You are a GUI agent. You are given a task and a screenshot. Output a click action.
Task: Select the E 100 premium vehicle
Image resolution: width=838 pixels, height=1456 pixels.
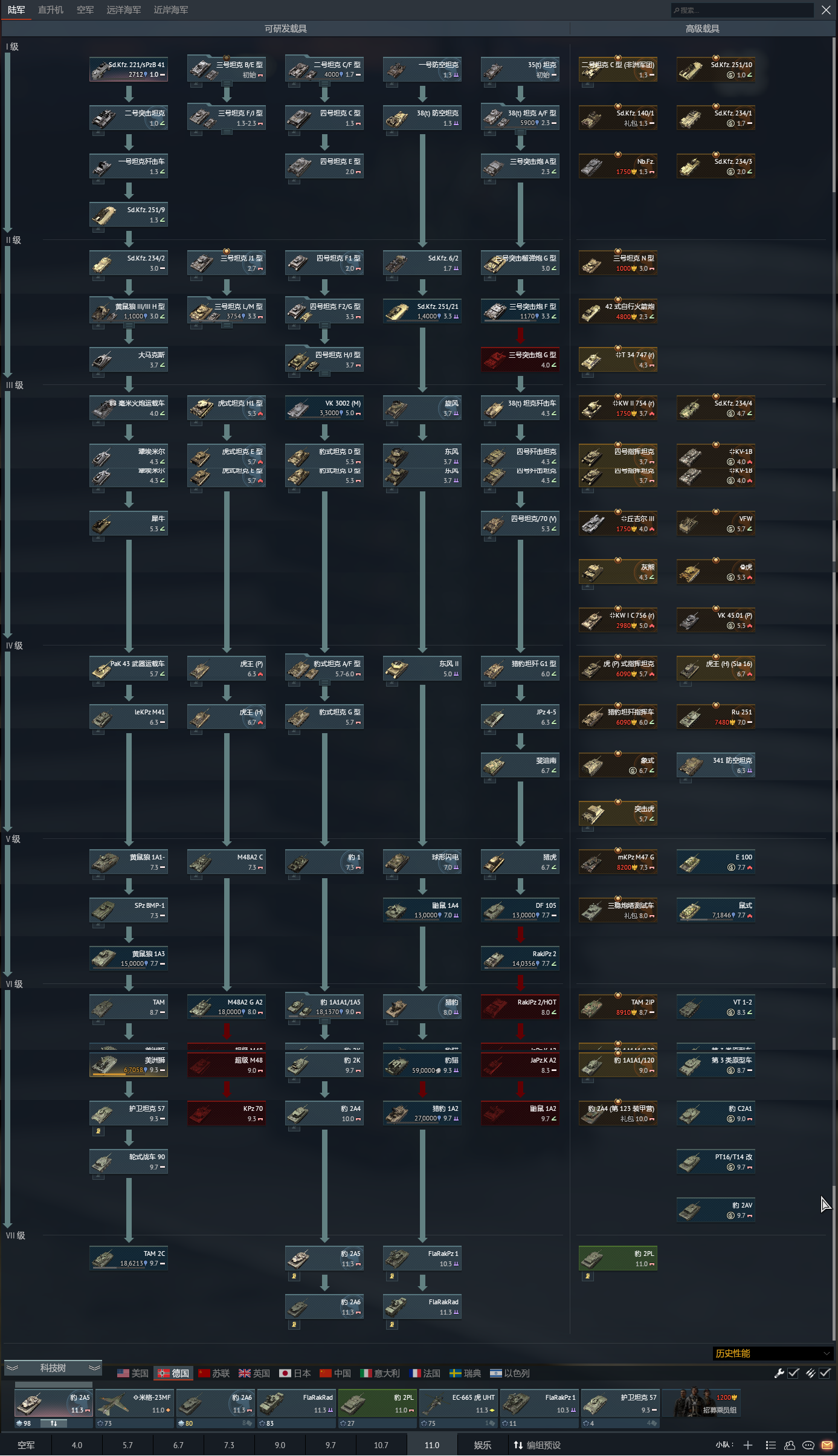[716, 861]
